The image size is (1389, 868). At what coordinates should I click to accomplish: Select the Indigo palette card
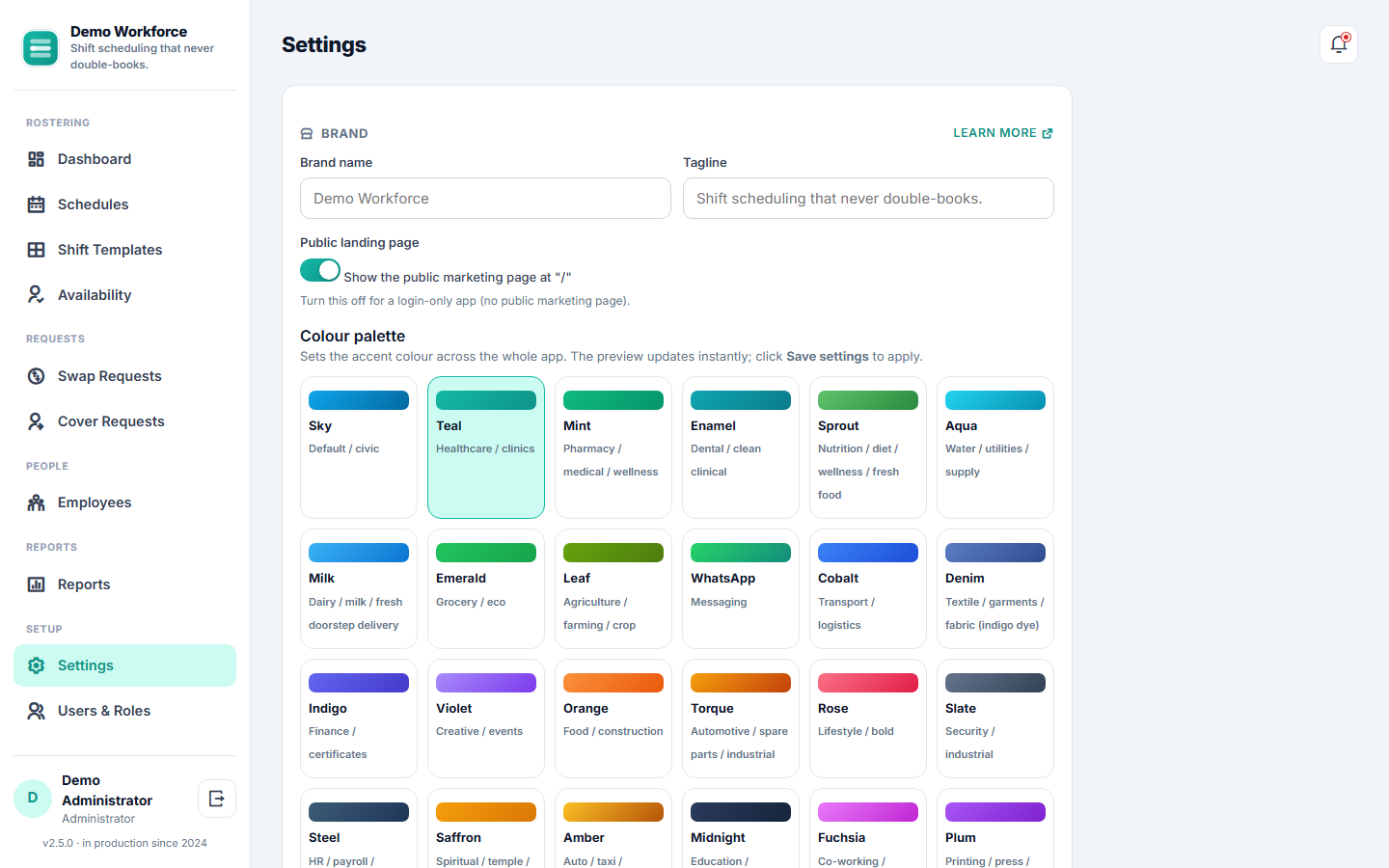(x=359, y=719)
